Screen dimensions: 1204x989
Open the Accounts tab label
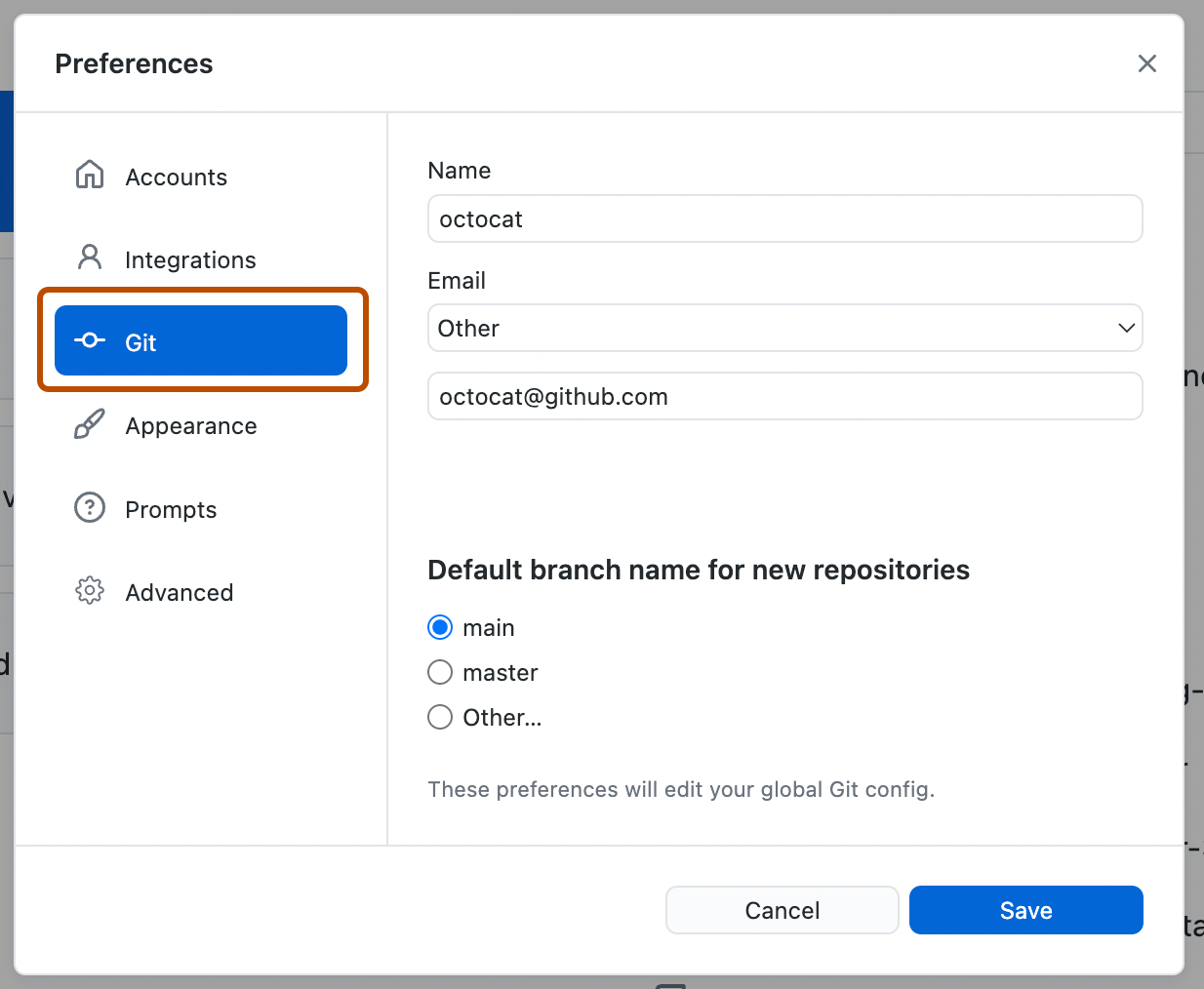coord(177,178)
